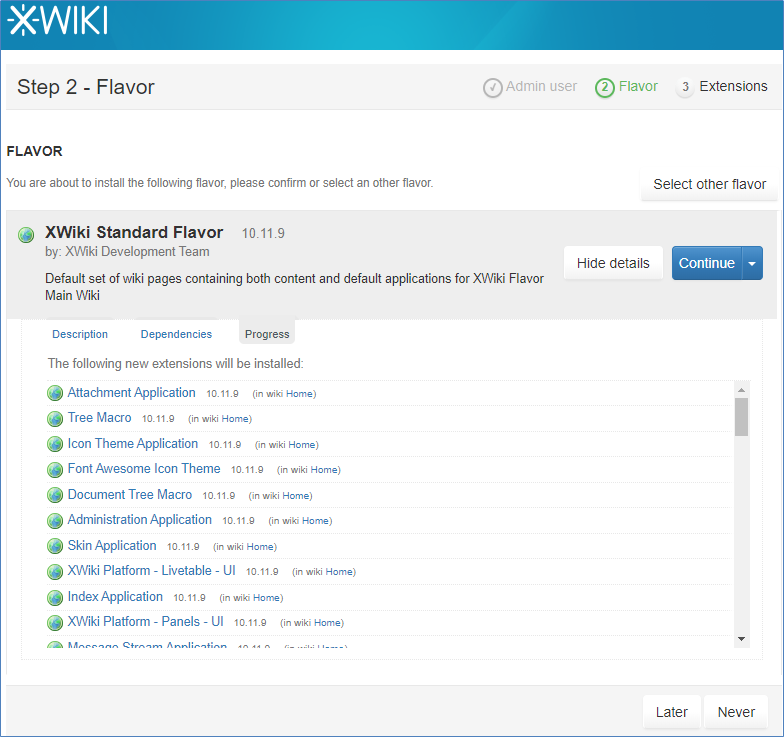Click the globe icon beside Attachment Application
This screenshot has height=737, width=784.
55,393
